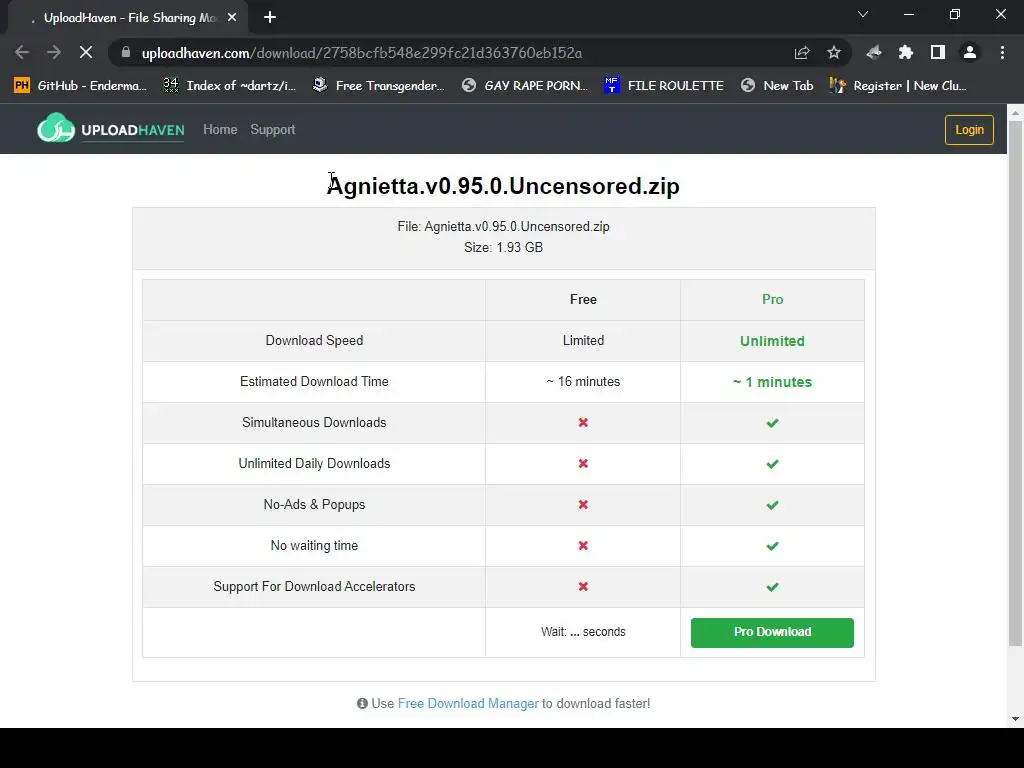The height and width of the screenshot is (768, 1024).
Task: Open the Support nav link
Action: [273, 129]
